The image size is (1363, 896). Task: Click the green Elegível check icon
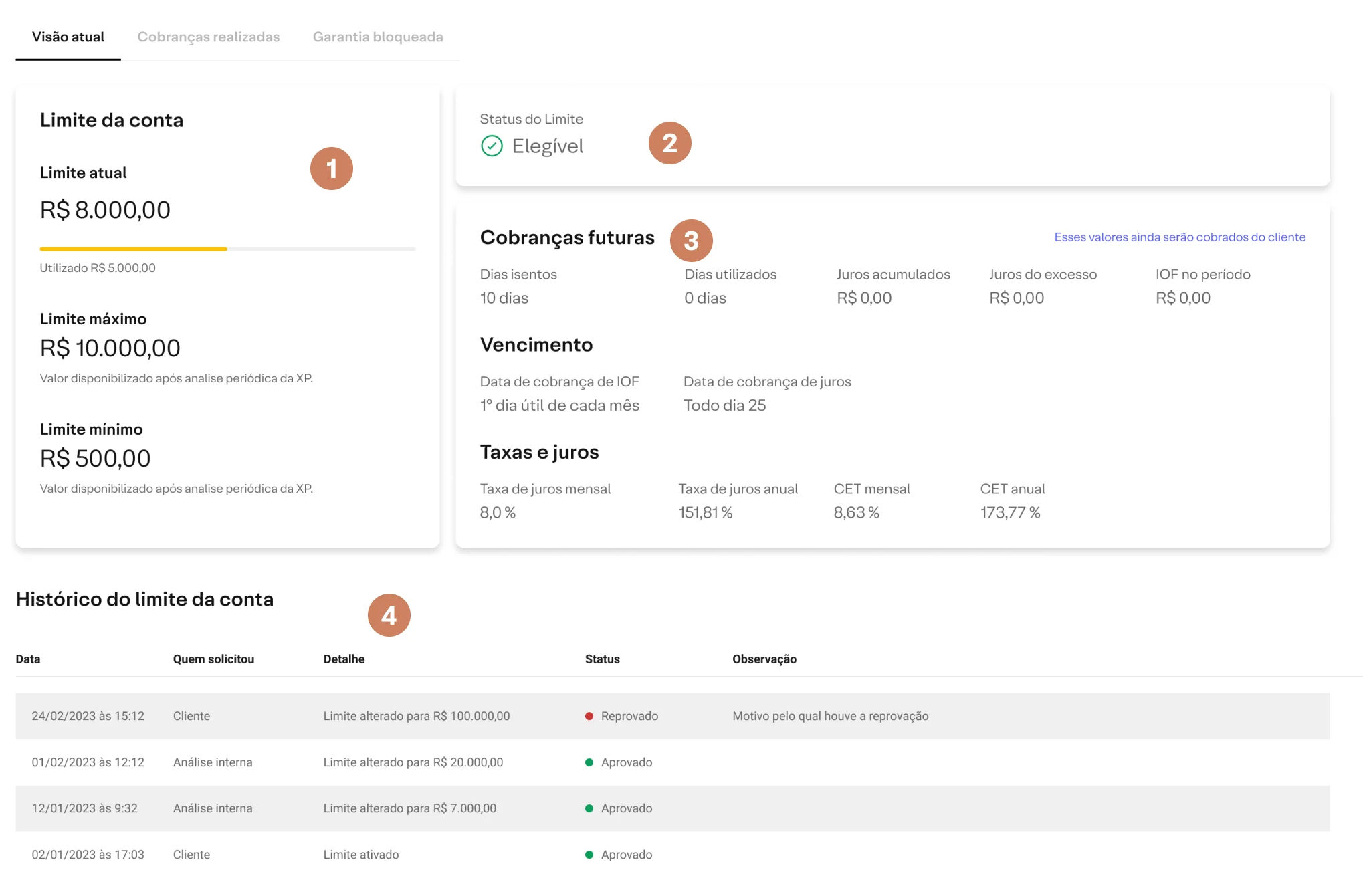pos(492,146)
